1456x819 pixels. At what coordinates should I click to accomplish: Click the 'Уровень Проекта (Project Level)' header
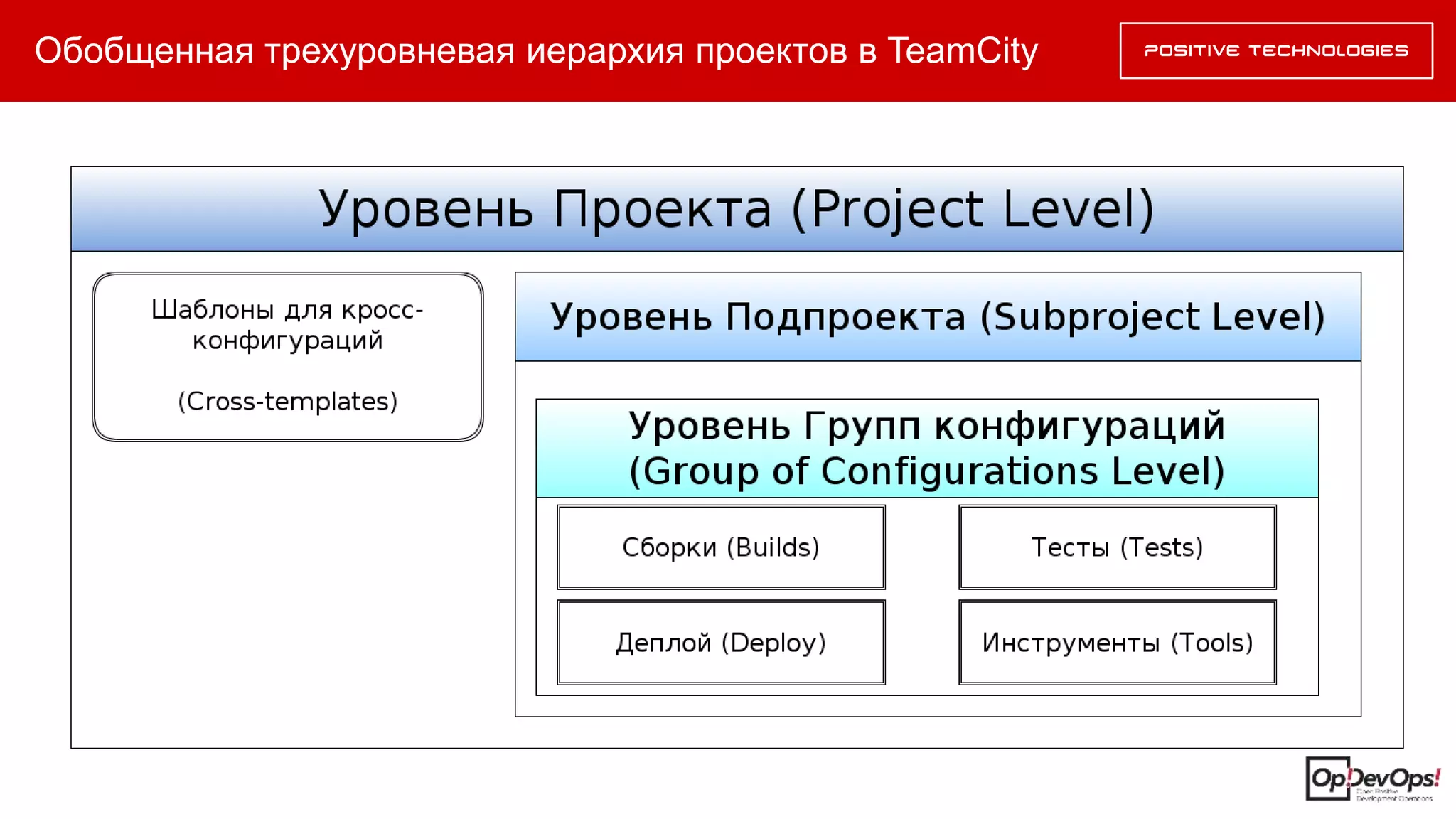coord(737,209)
